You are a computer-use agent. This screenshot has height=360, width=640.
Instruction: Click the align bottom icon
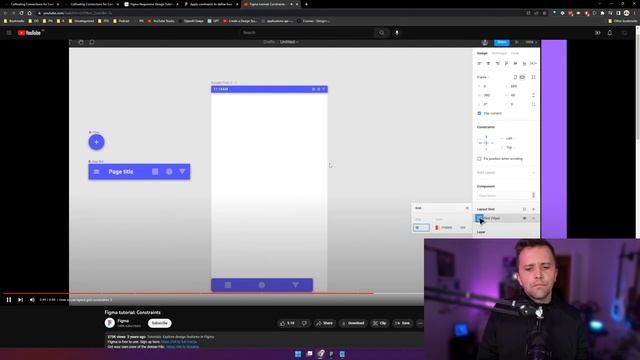(x=524, y=63)
